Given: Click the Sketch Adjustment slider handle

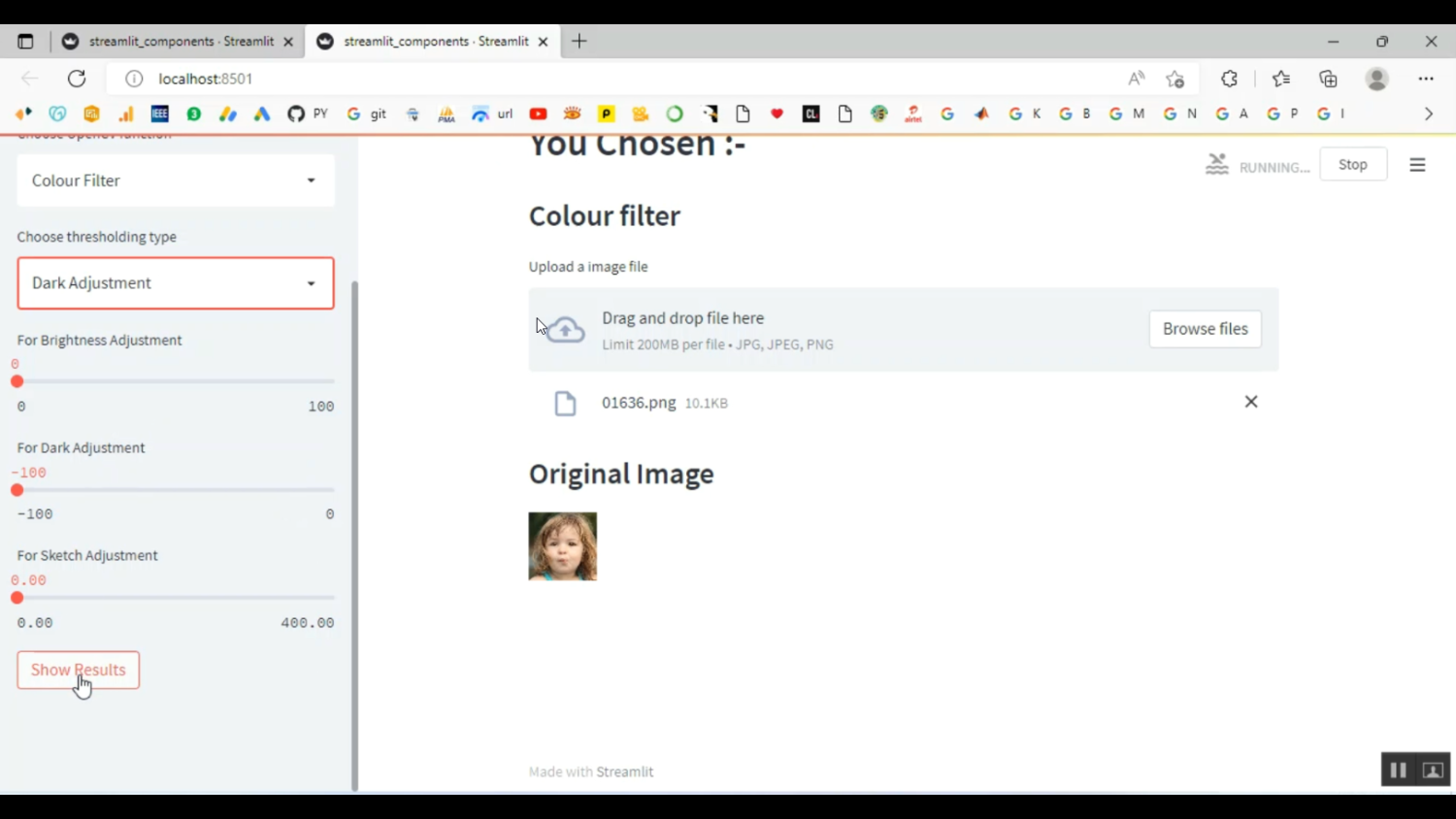Looking at the screenshot, I should 17,598.
